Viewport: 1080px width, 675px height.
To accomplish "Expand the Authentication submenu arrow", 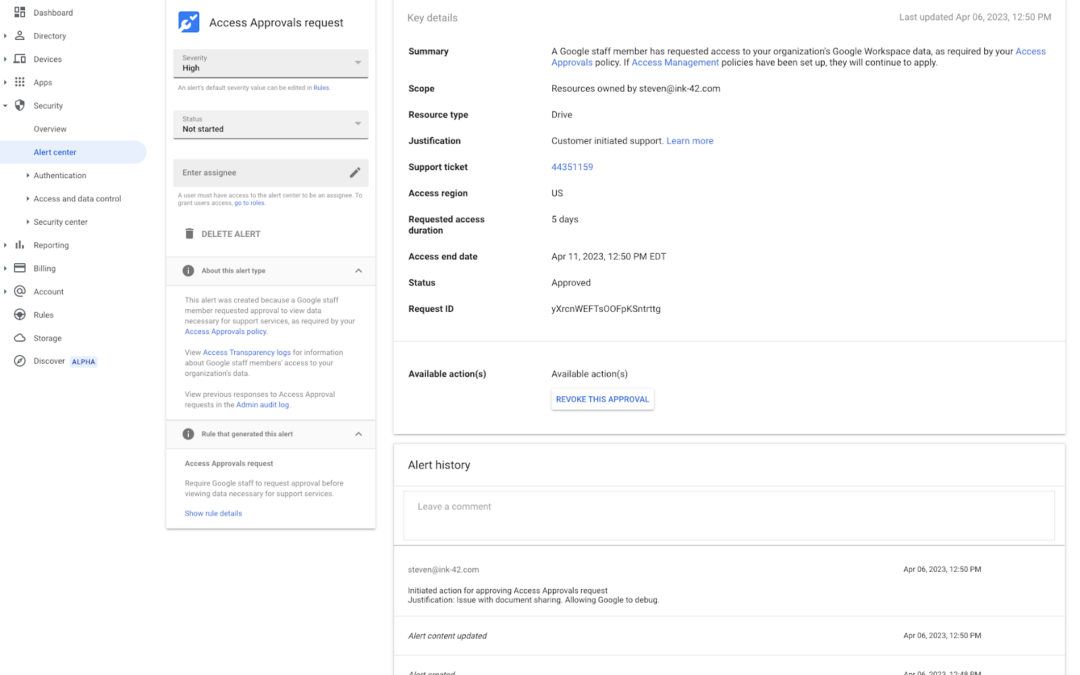I will 28,176.
